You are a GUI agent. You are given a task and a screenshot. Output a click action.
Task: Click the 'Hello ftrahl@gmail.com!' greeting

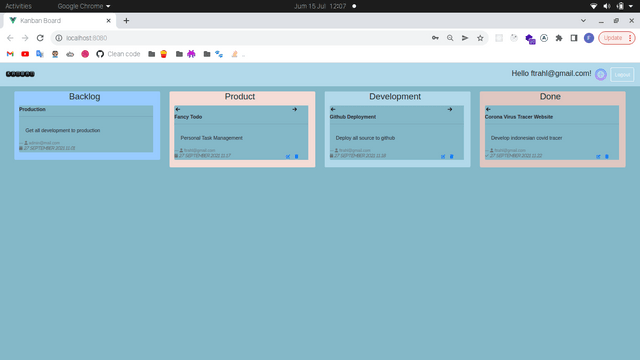pos(551,73)
